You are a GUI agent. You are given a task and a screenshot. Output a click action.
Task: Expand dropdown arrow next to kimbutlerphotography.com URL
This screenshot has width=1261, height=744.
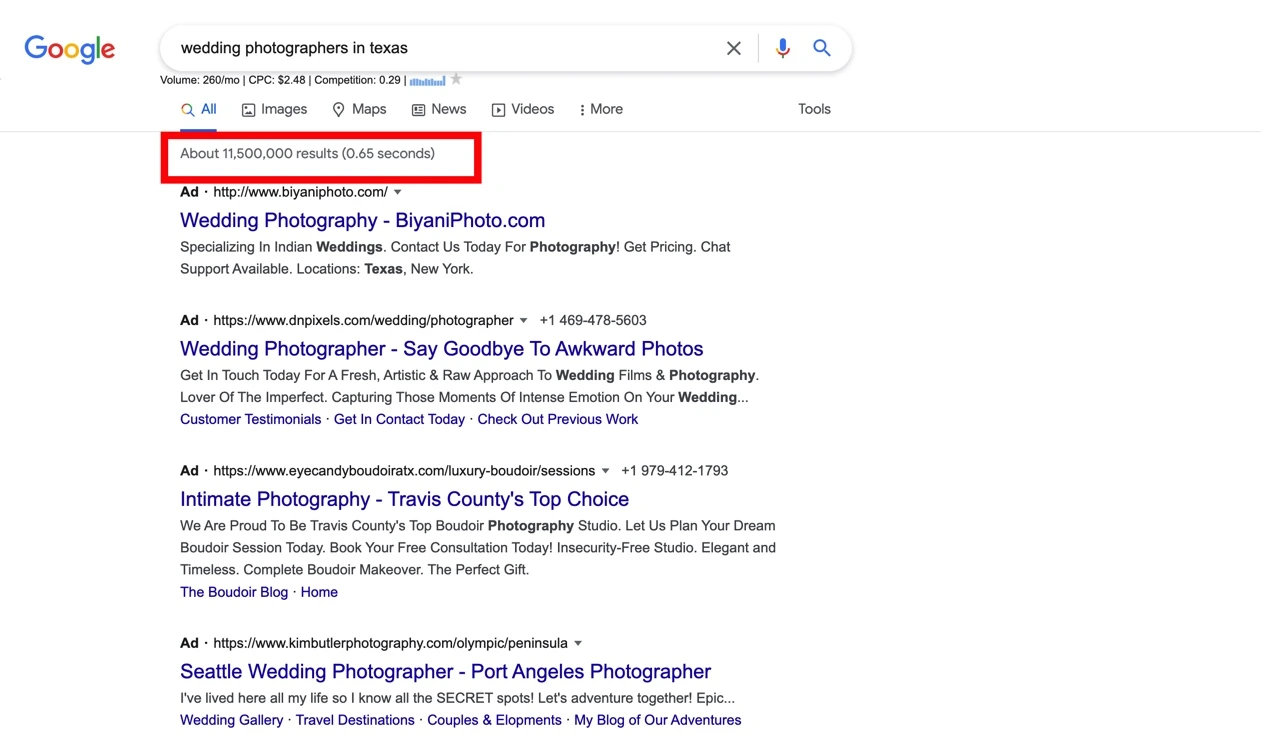coord(578,644)
